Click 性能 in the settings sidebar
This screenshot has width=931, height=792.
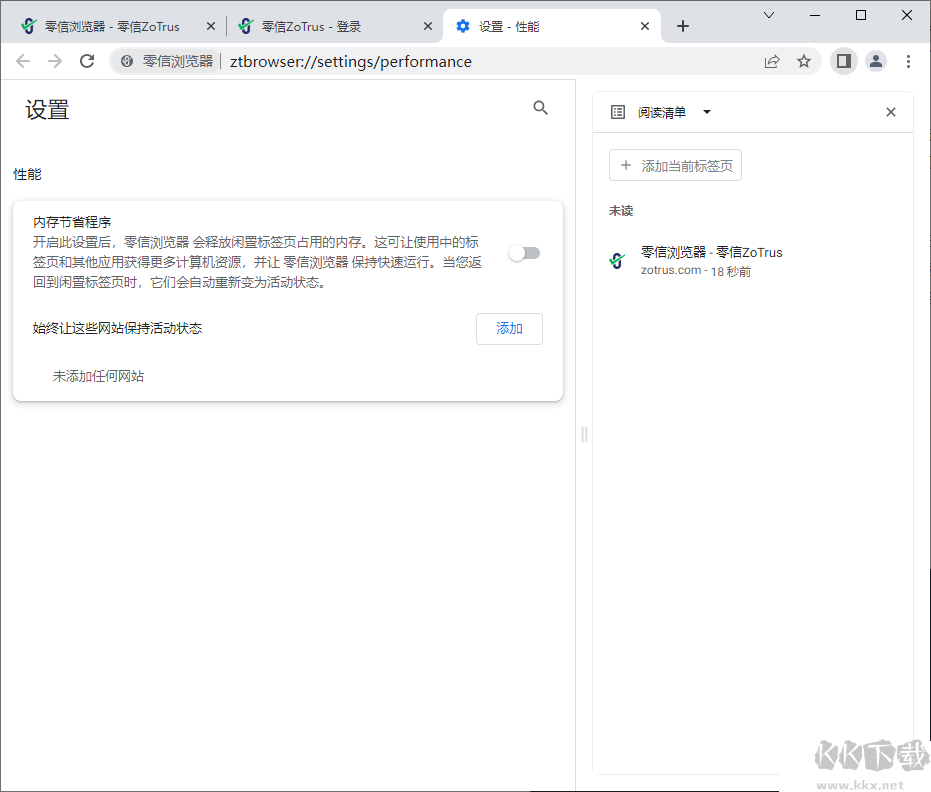point(27,173)
